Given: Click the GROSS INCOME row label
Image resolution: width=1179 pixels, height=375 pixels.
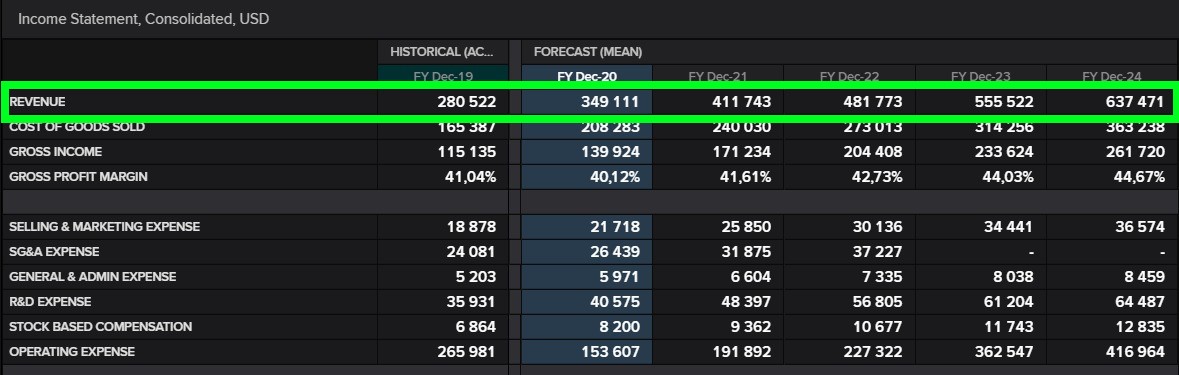Looking at the screenshot, I should click(x=55, y=152).
